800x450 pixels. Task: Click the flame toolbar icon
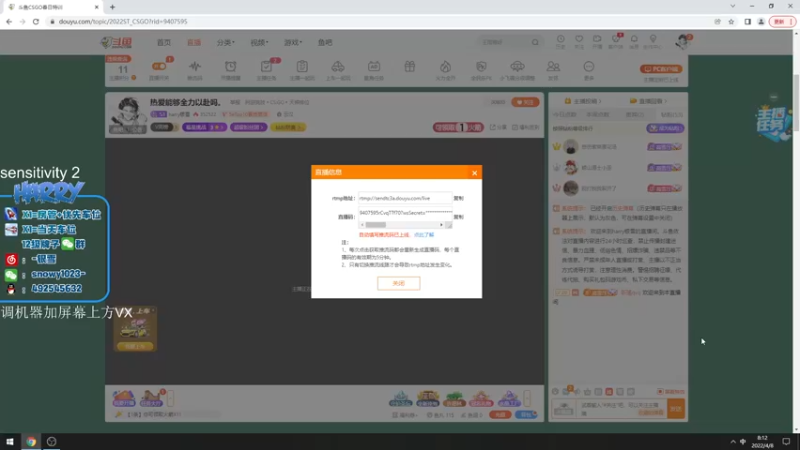click(x=445, y=66)
